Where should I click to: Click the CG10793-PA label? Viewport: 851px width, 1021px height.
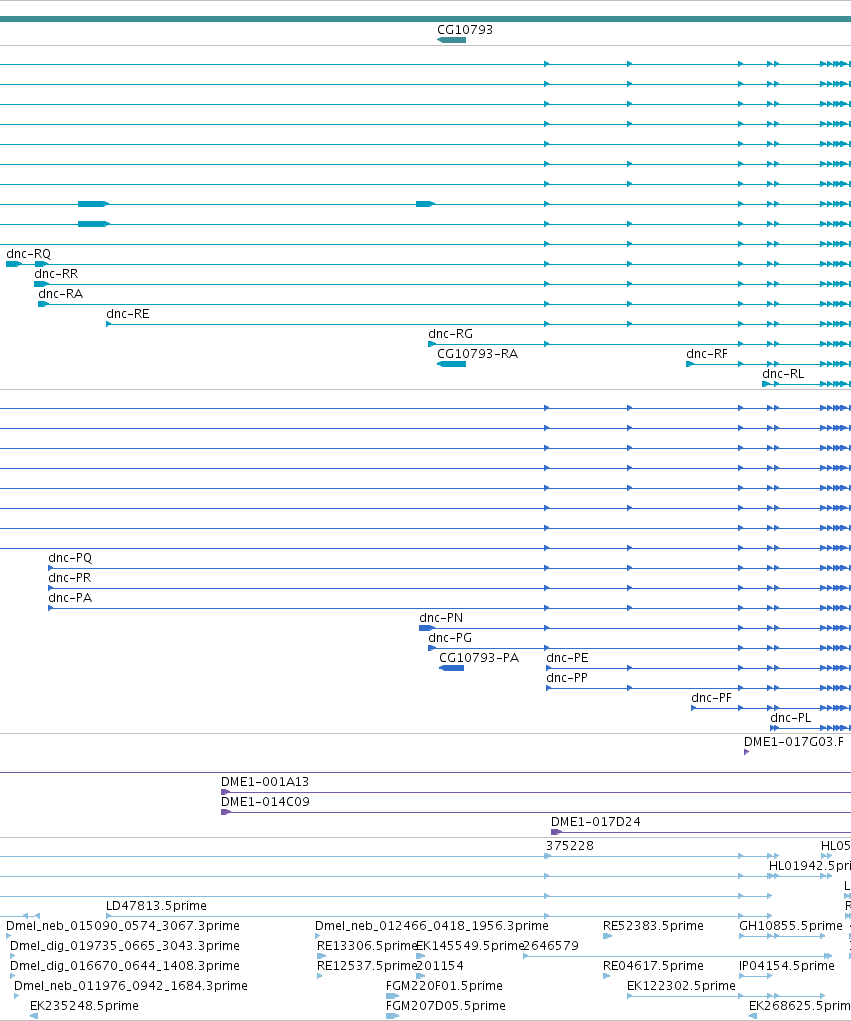tap(479, 658)
